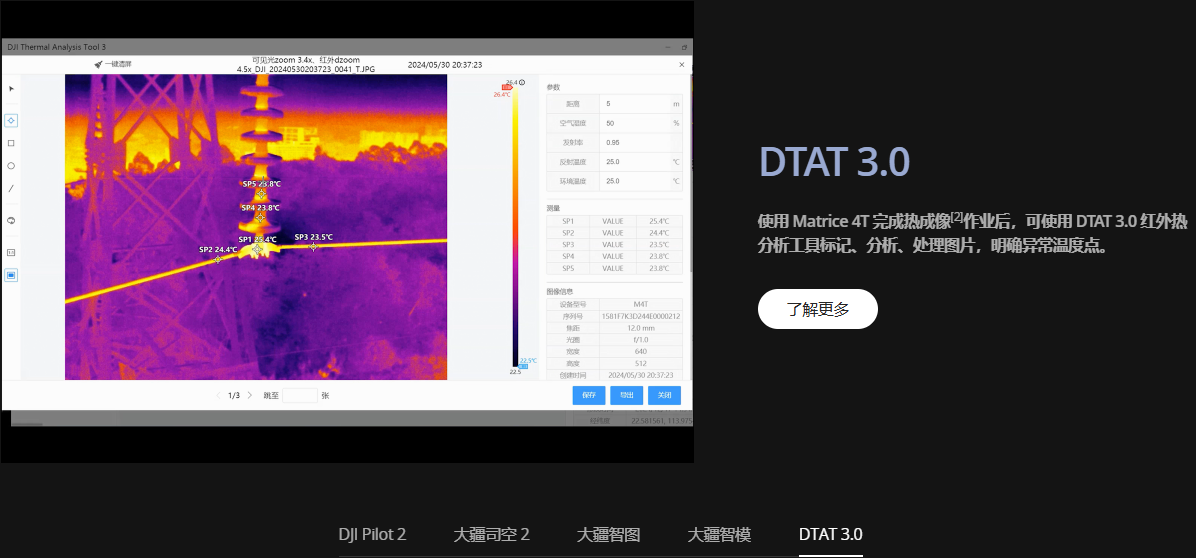Open the 大疆智图 tab
Image resolution: width=1196 pixels, height=558 pixels.
(608, 534)
